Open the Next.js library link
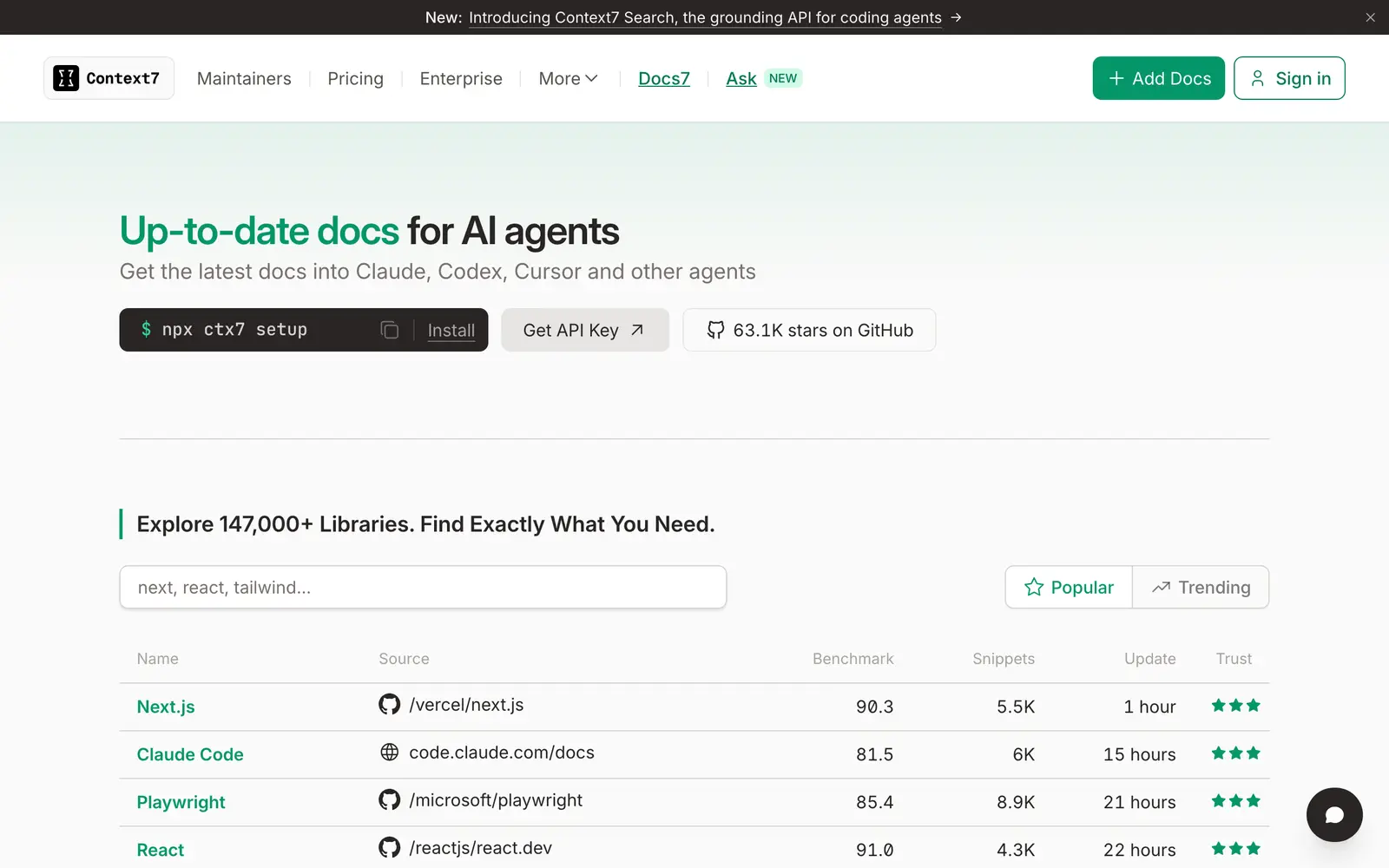 tap(166, 707)
